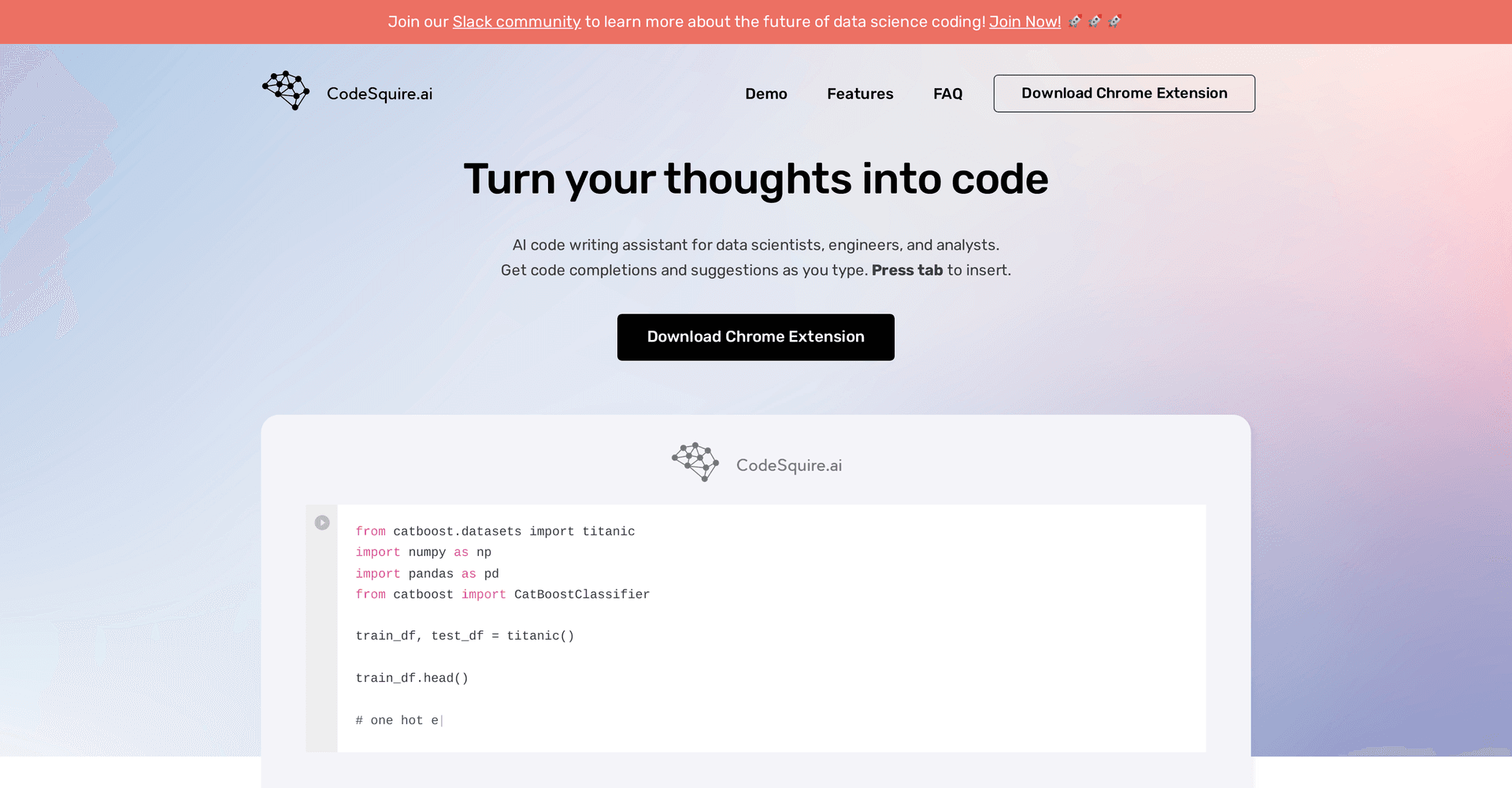Viewport: 1512px width, 788px height.
Task: Open the FAQ nav link
Action: pyautogui.click(x=947, y=94)
